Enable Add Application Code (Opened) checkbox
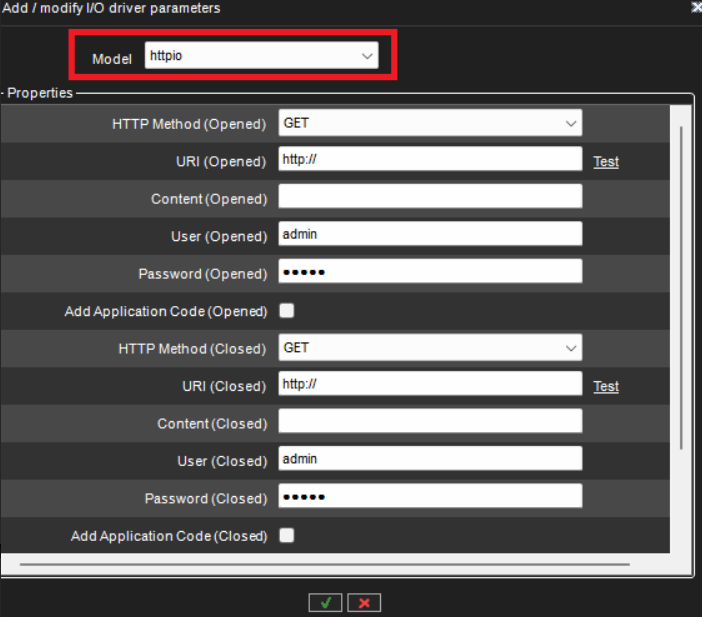This screenshot has width=702, height=617. tap(287, 311)
